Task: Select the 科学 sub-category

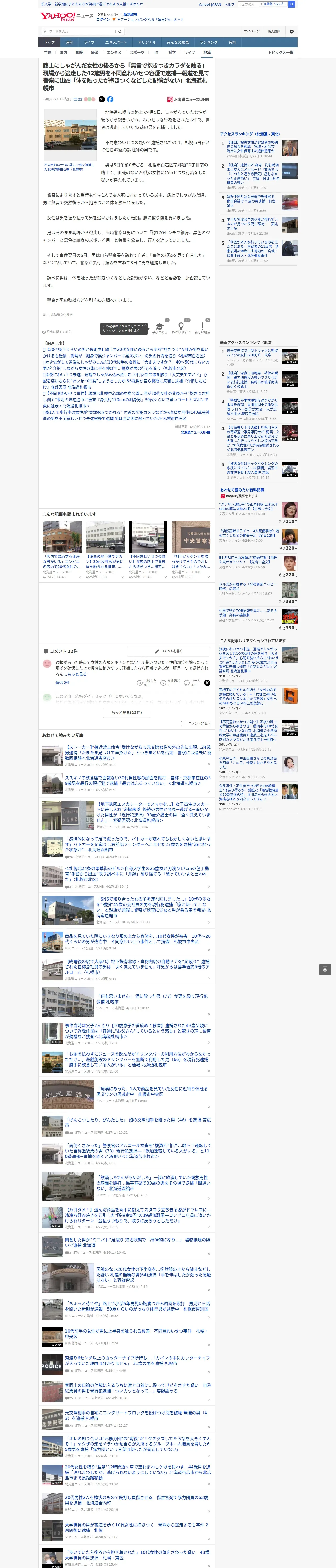Action: [172, 52]
